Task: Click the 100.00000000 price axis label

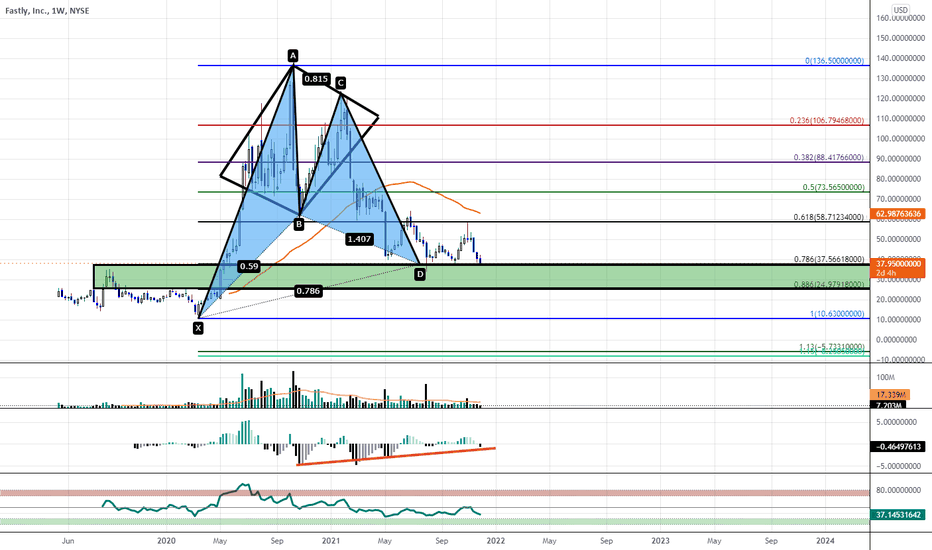Action: (x=900, y=139)
